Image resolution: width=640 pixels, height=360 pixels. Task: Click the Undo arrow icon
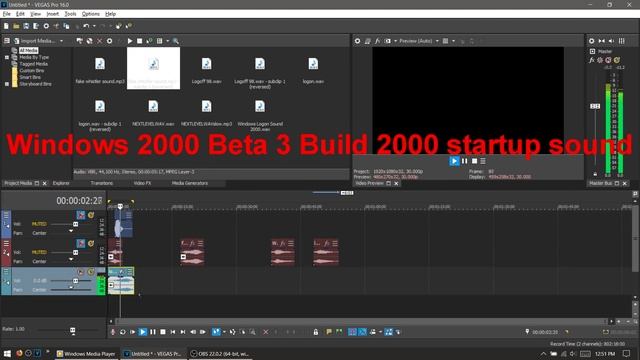[x=86, y=26]
